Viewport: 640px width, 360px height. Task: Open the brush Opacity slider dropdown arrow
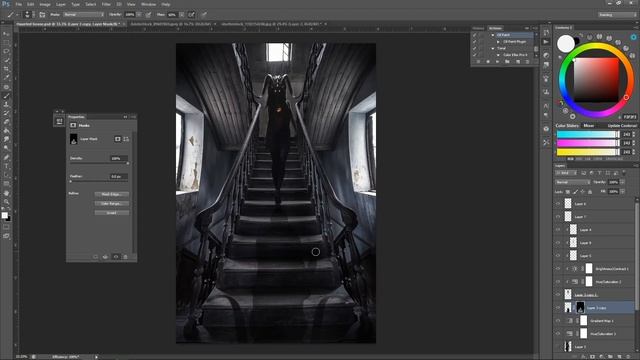click(x=139, y=15)
